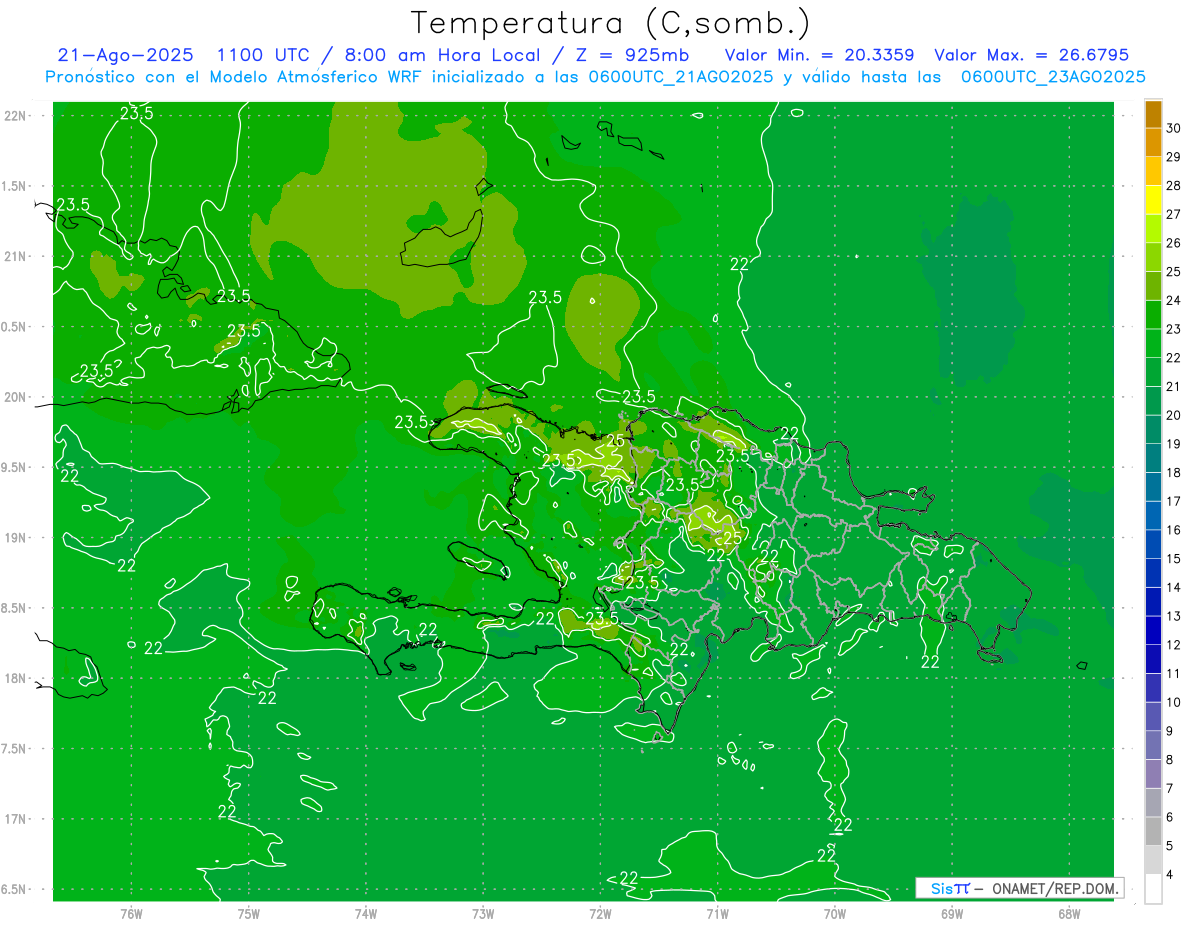Screen dimensions: 1200x927
Task: Click the "21N" latitude axis label
Action: click(14, 256)
